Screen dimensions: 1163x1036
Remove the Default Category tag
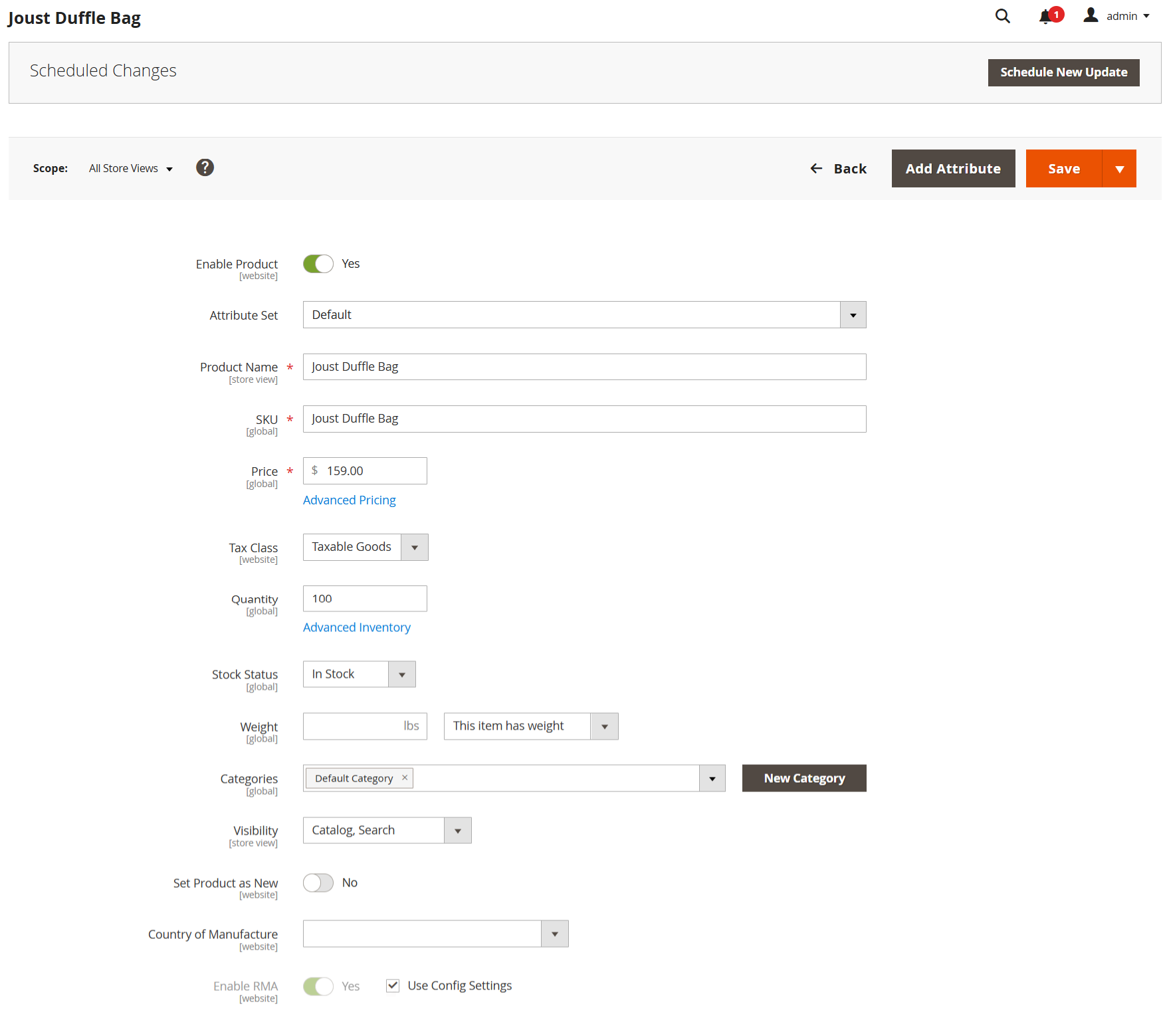pos(405,777)
